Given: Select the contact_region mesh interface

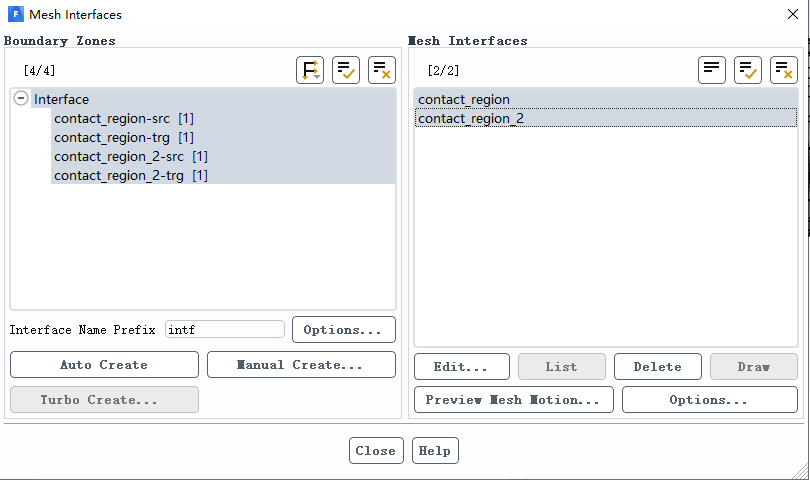Looking at the screenshot, I should pyautogui.click(x=464, y=99).
